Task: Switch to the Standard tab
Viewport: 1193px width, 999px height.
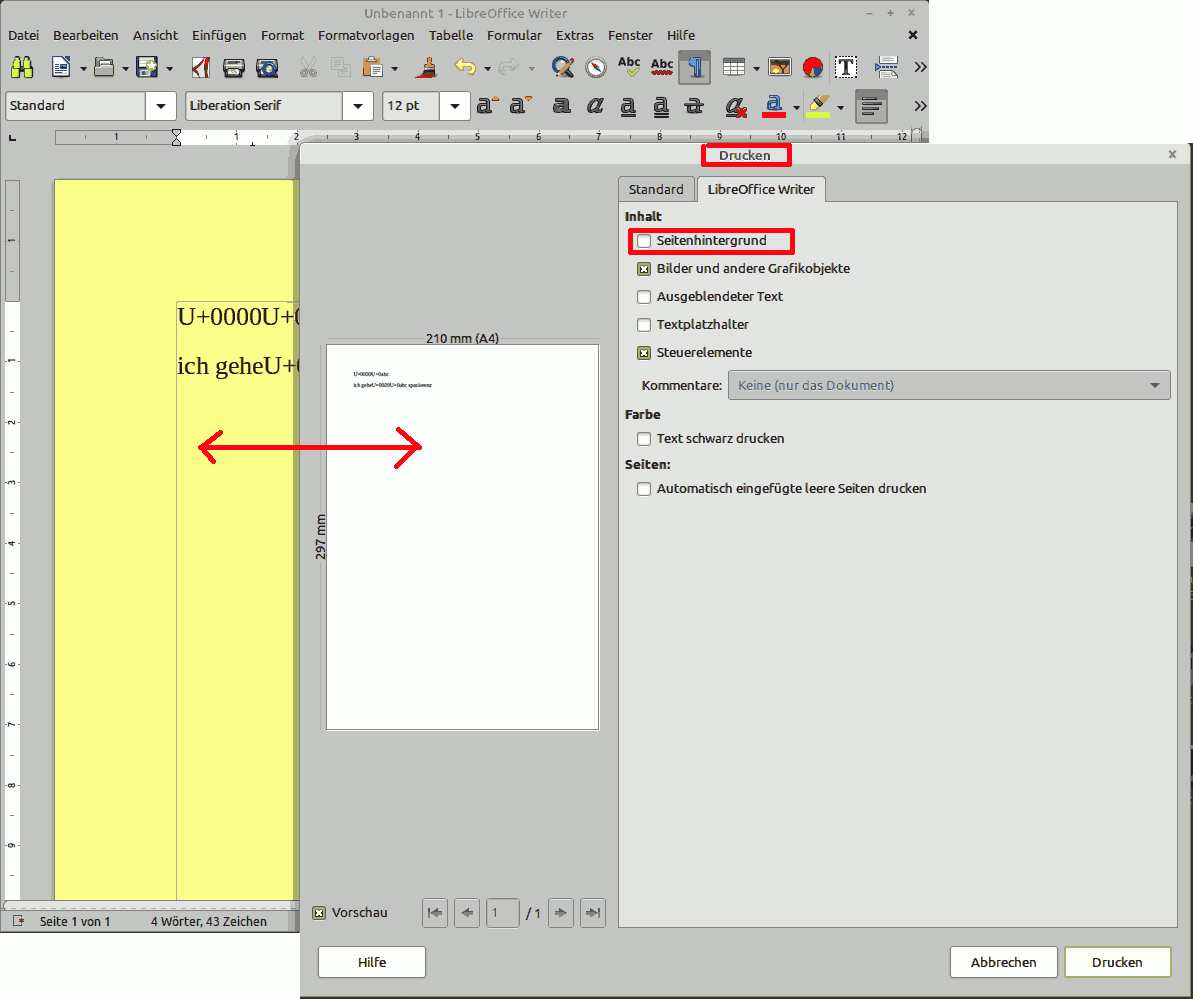Action: [x=656, y=189]
